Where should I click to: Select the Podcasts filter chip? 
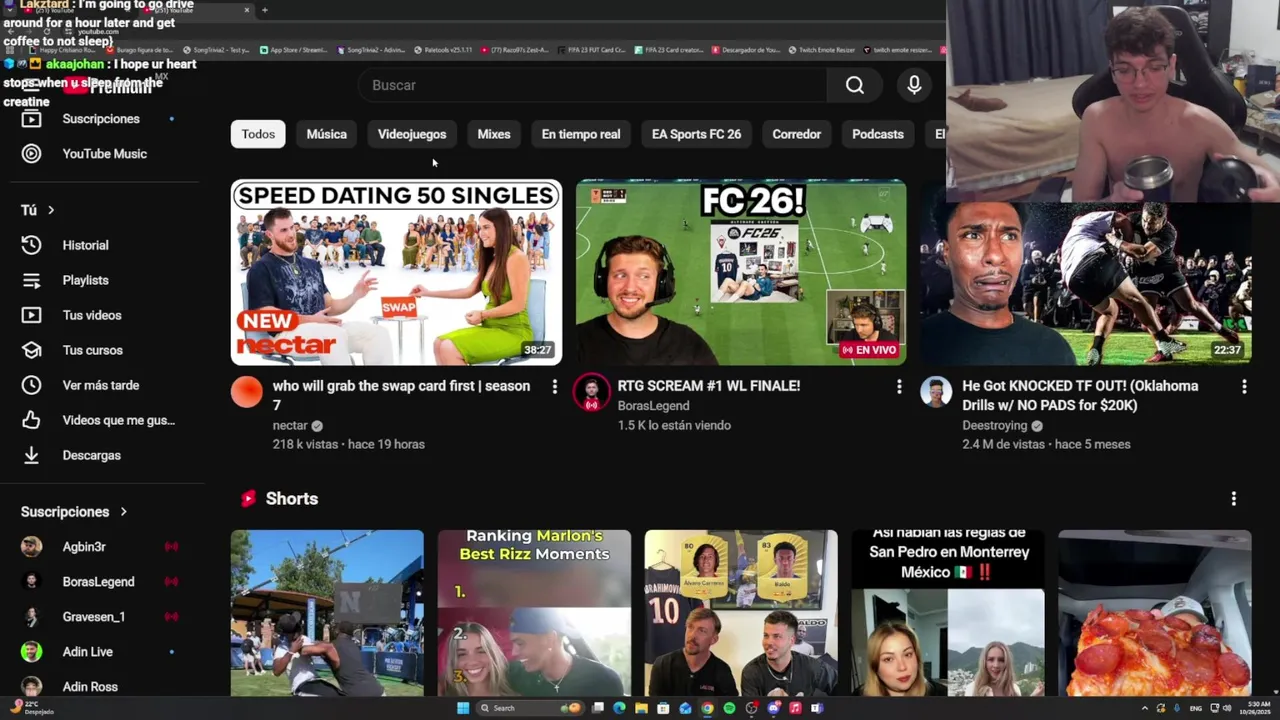click(x=878, y=134)
